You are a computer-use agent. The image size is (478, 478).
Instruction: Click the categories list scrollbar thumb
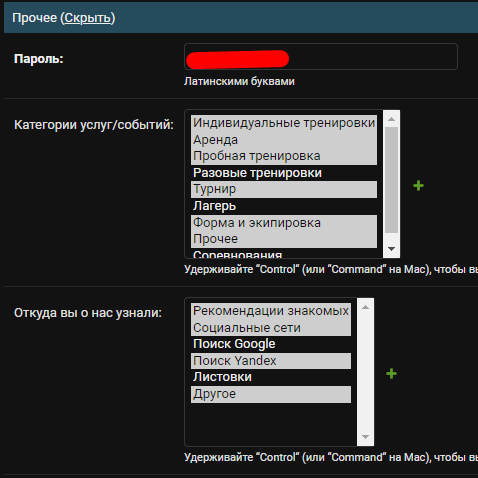coord(392,180)
